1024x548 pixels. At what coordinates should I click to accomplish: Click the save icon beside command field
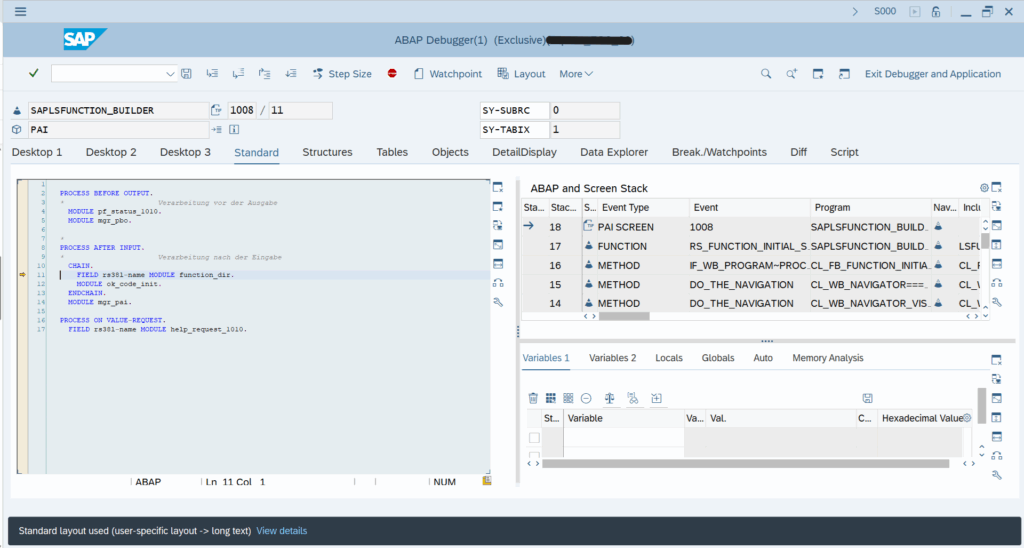(x=186, y=74)
